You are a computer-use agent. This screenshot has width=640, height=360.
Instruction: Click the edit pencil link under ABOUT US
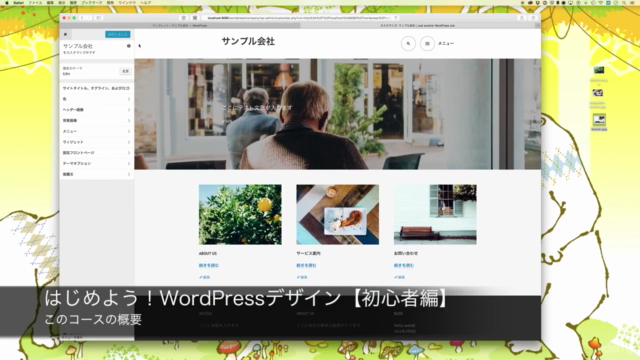tap(204, 277)
